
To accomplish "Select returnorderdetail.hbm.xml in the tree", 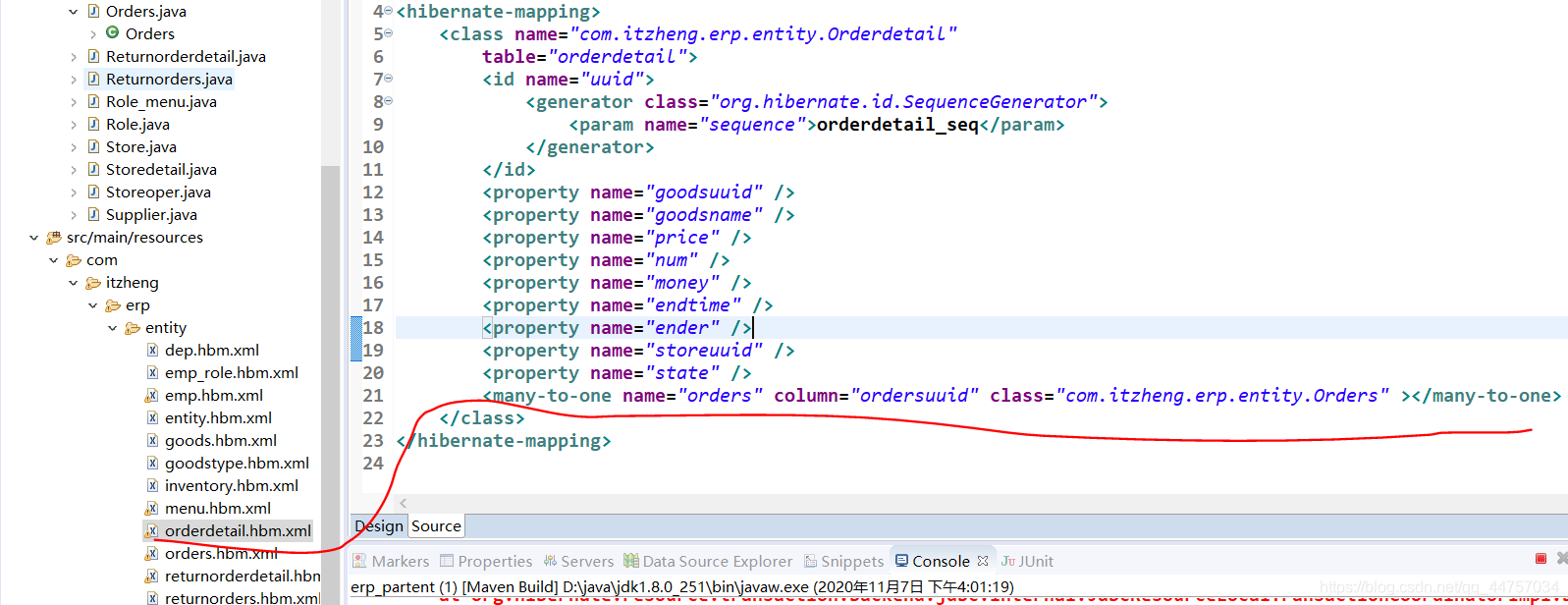I will [x=243, y=577].
